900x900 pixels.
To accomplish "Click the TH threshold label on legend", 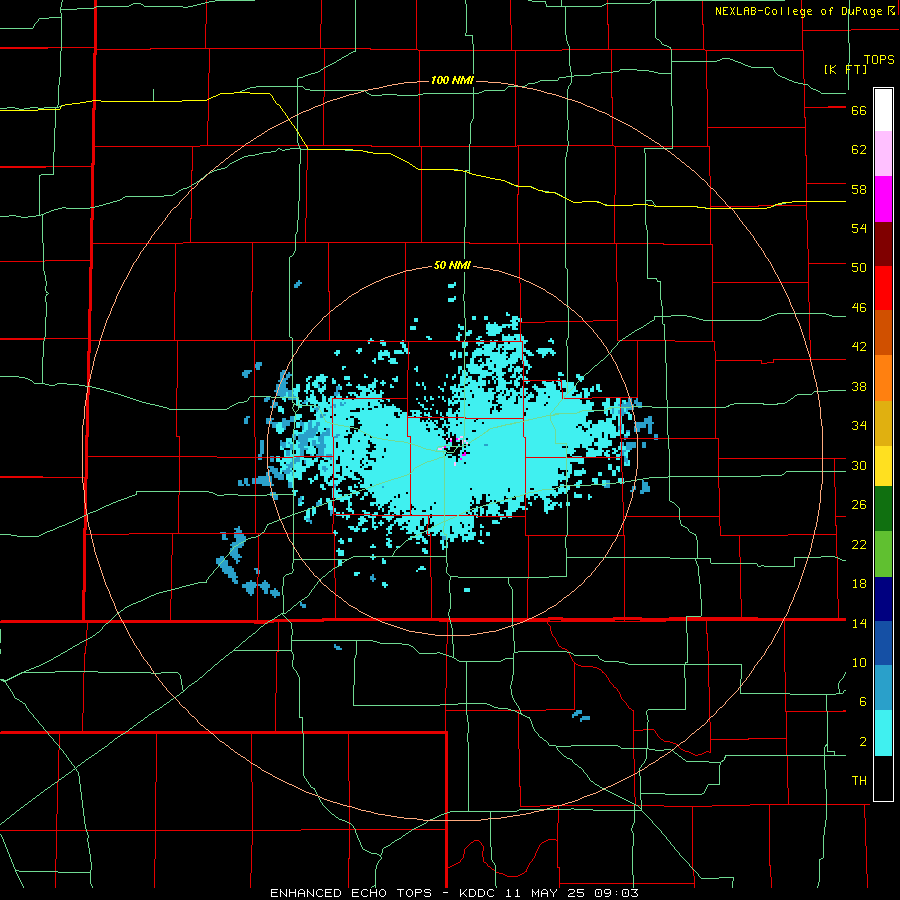I will click(x=859, y=781).
